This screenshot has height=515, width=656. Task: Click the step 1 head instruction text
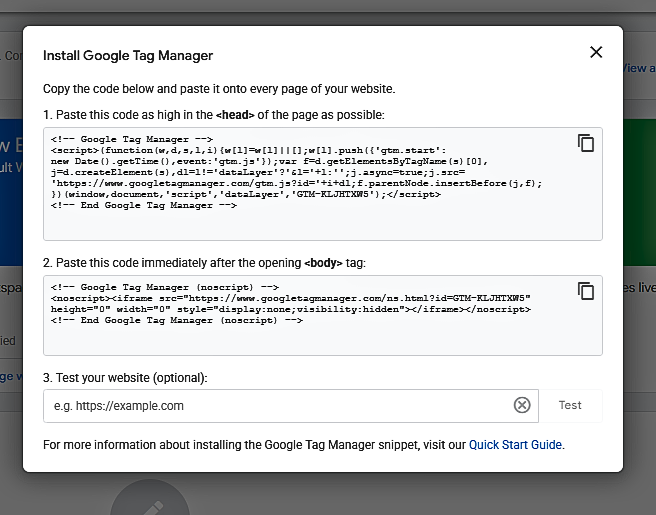[213, 115]
